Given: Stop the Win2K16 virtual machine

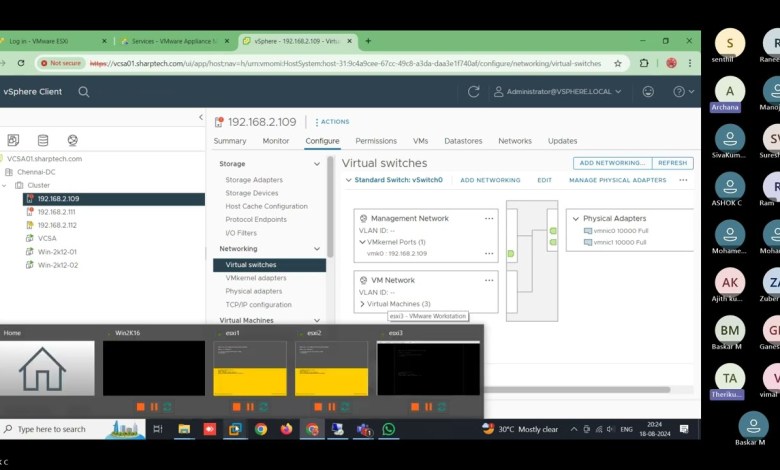Looking at the screenshot, I should (x=141, y=407).
